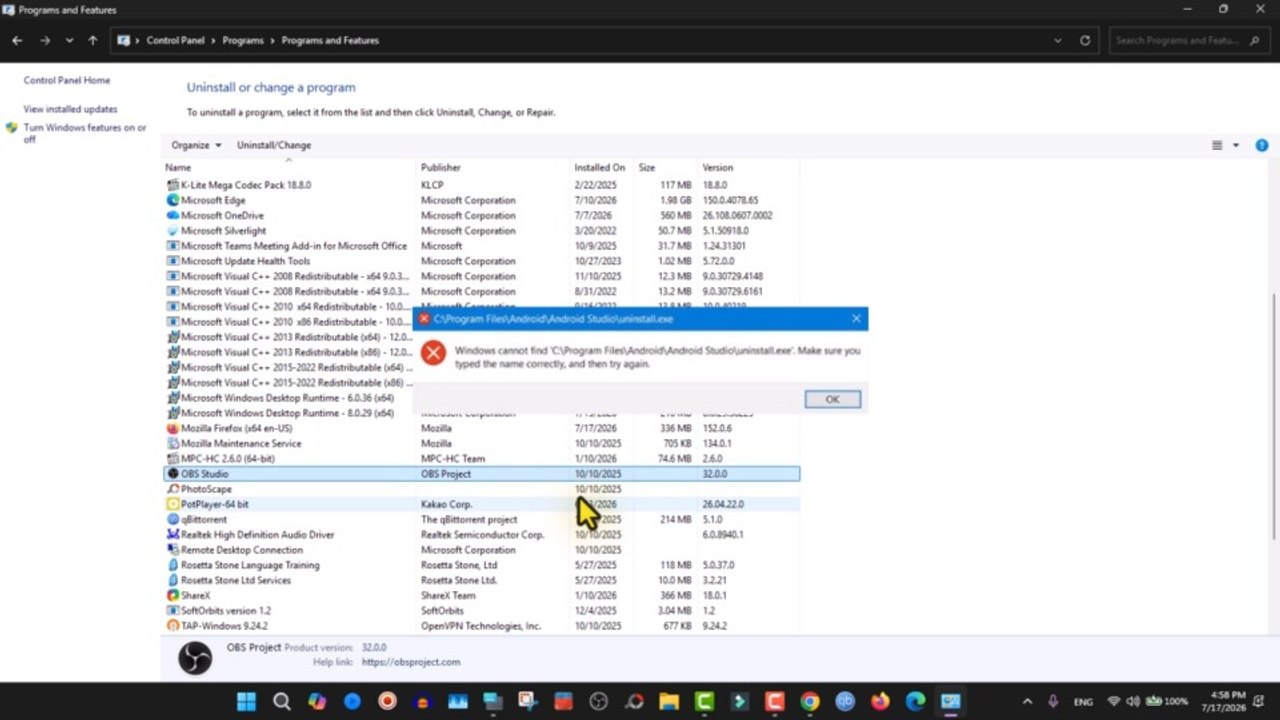Screen dimensions: 1280x720
Task: Open the Windows Start menu
Action: pyautogui.click(x=246, y=702)
